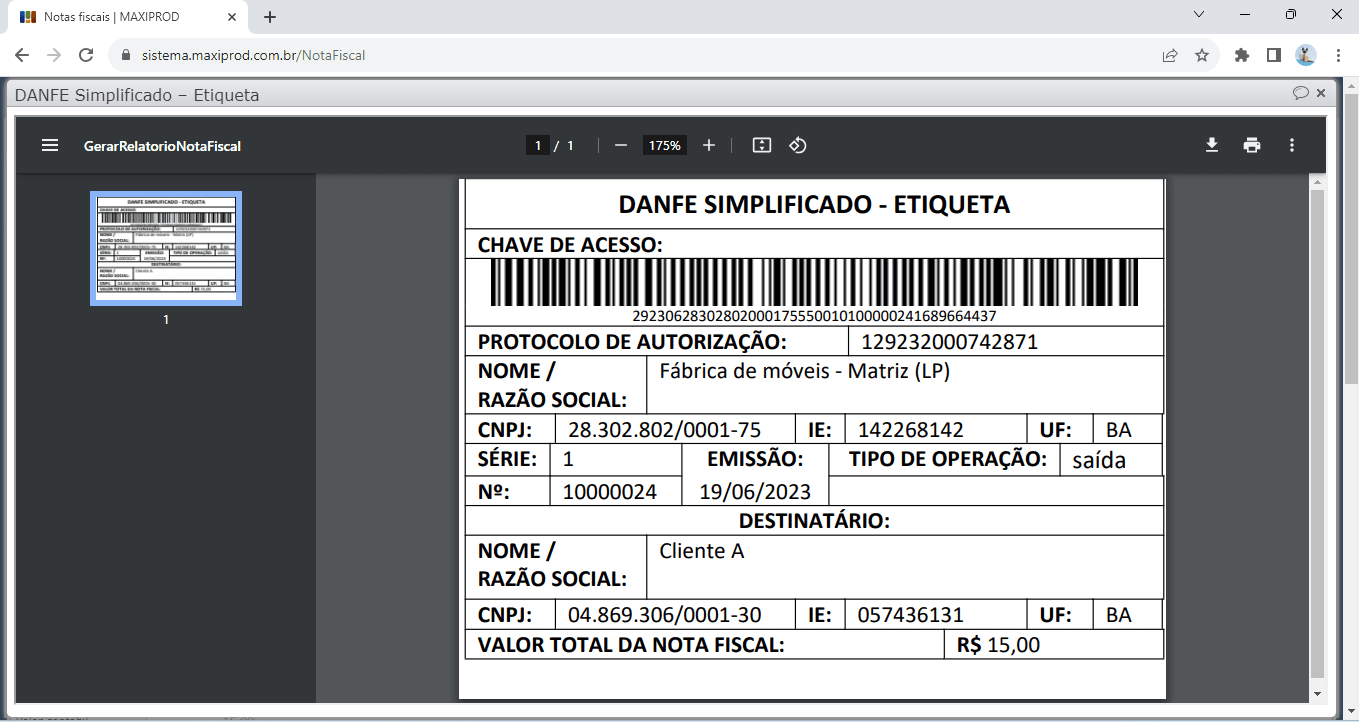This screenshot has height=722, width=1359.
Task: Click the DANFE Simplificado – Etiqueta dialog title
Action: click(137, 95)
